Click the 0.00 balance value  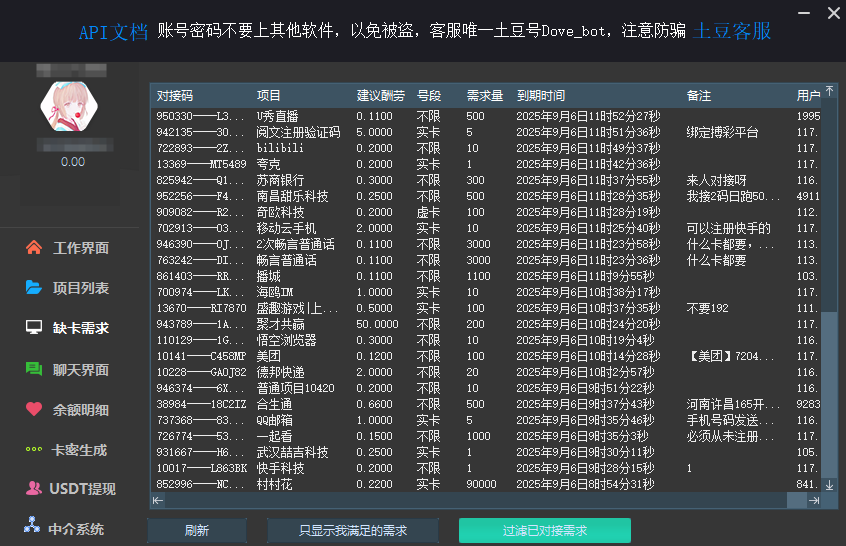73,162
